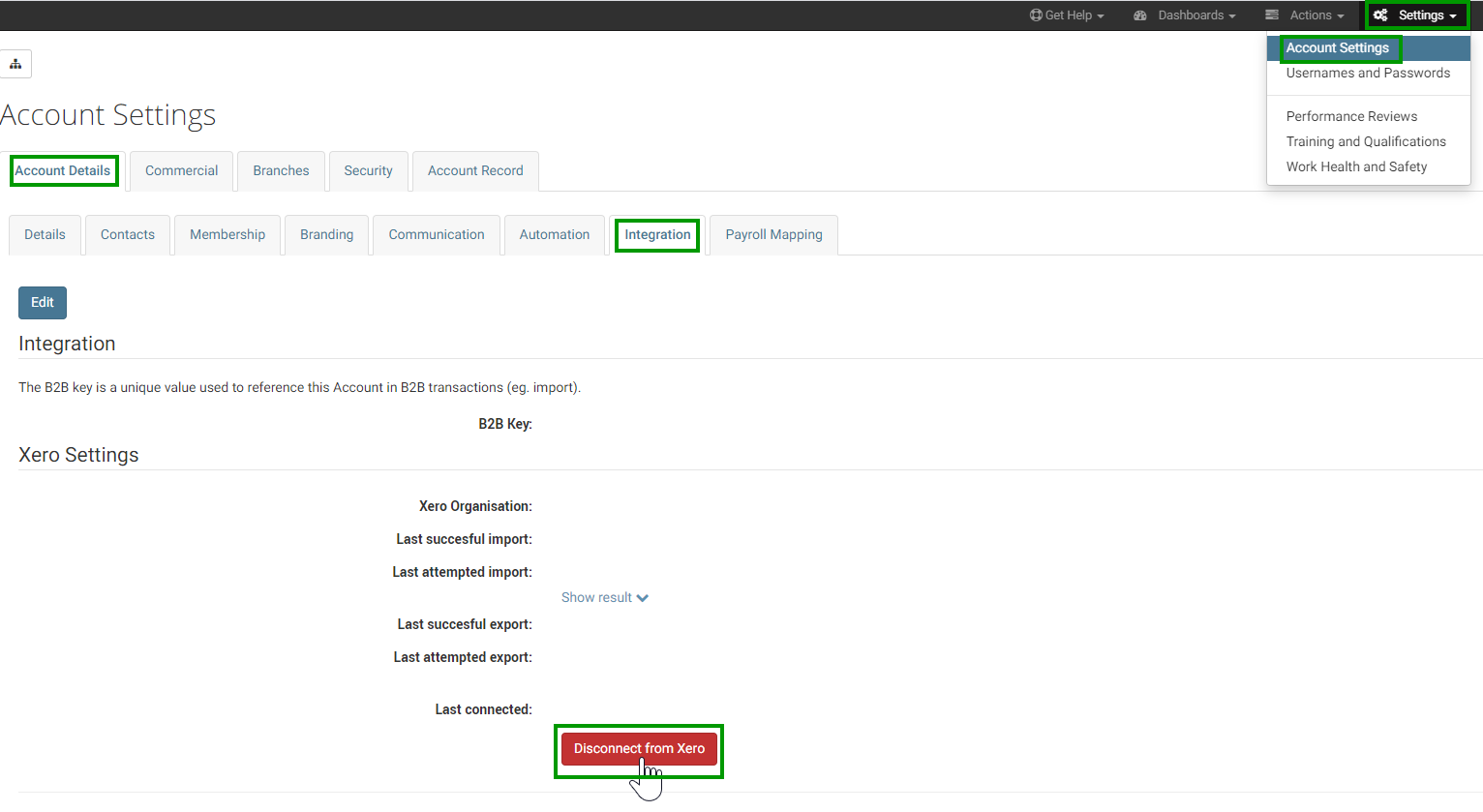Screen dimensions: 1483x812
Task: Select Account Settings from the menu
Action: pos(1337,48)
